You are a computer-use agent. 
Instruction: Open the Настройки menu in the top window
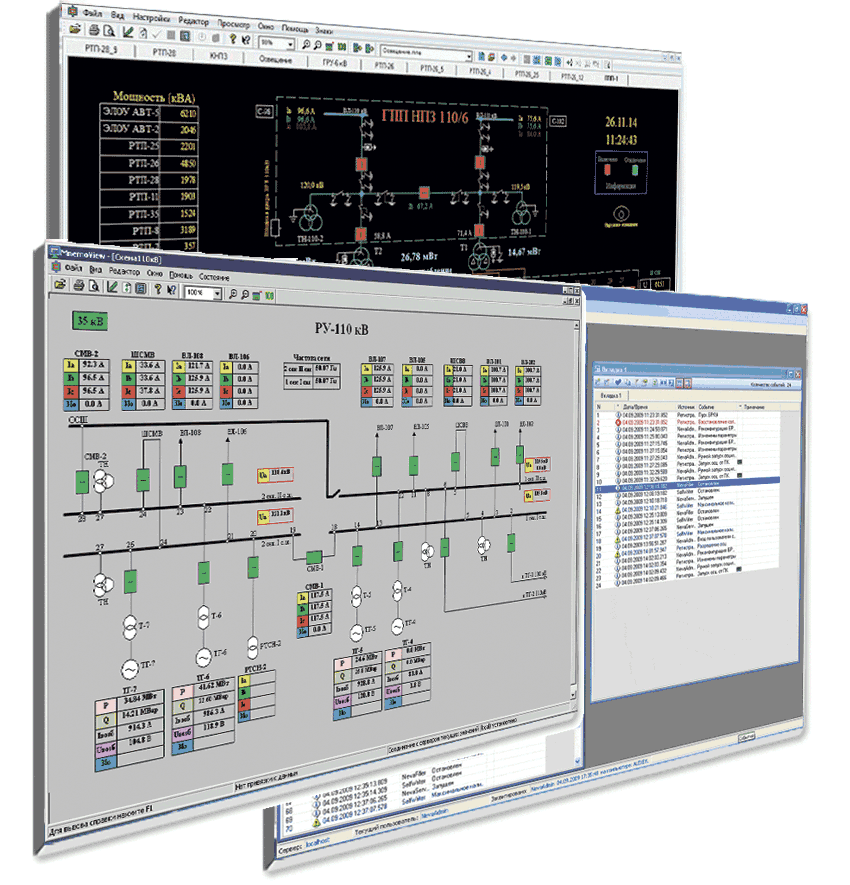[x=151, y=18]
